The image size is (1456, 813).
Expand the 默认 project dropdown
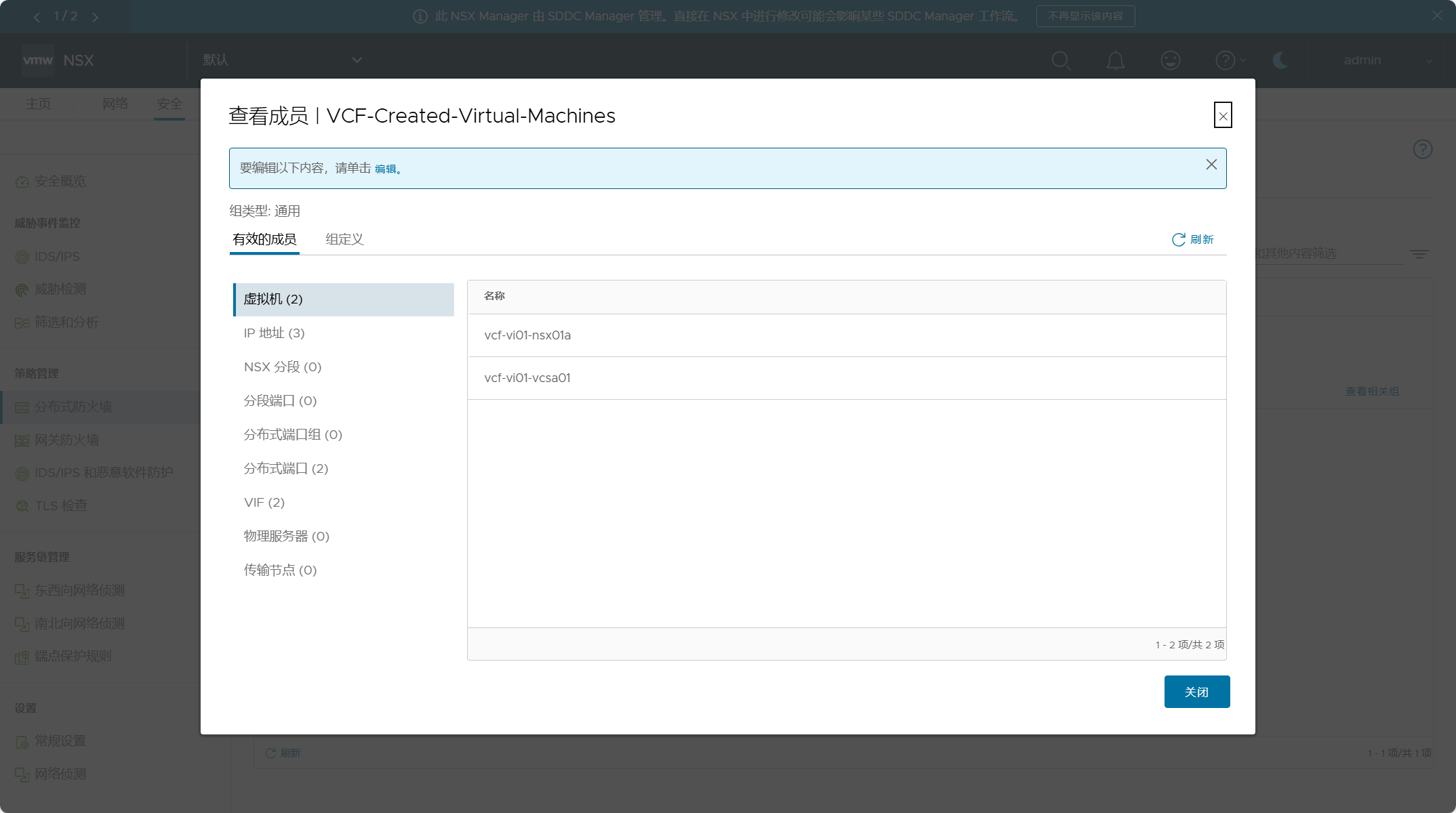[x=357, y=60]
